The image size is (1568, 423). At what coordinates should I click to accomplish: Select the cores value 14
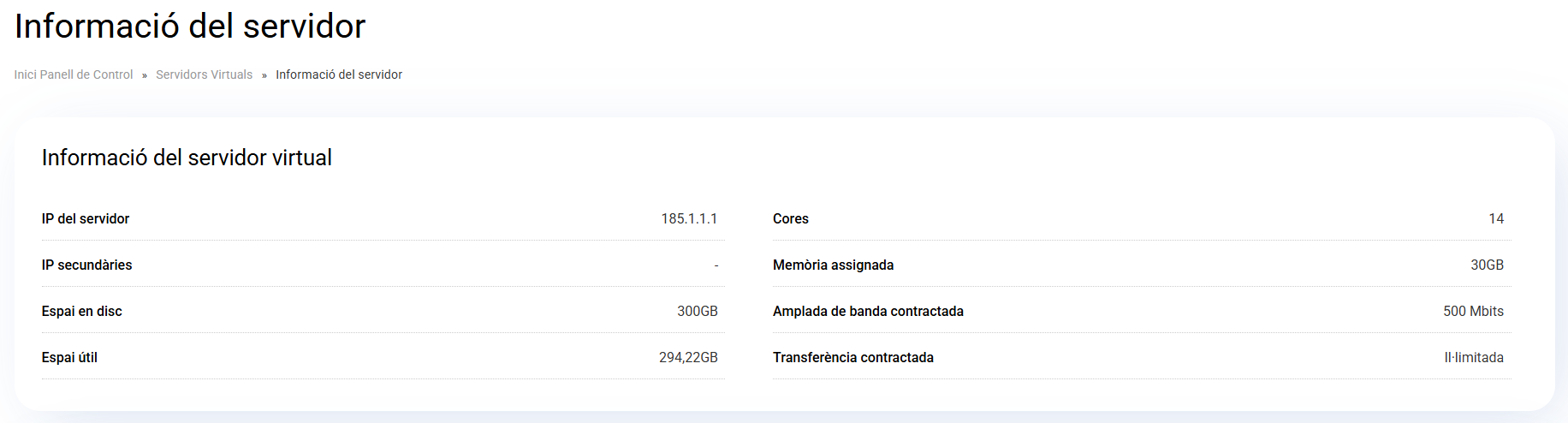1495,218
